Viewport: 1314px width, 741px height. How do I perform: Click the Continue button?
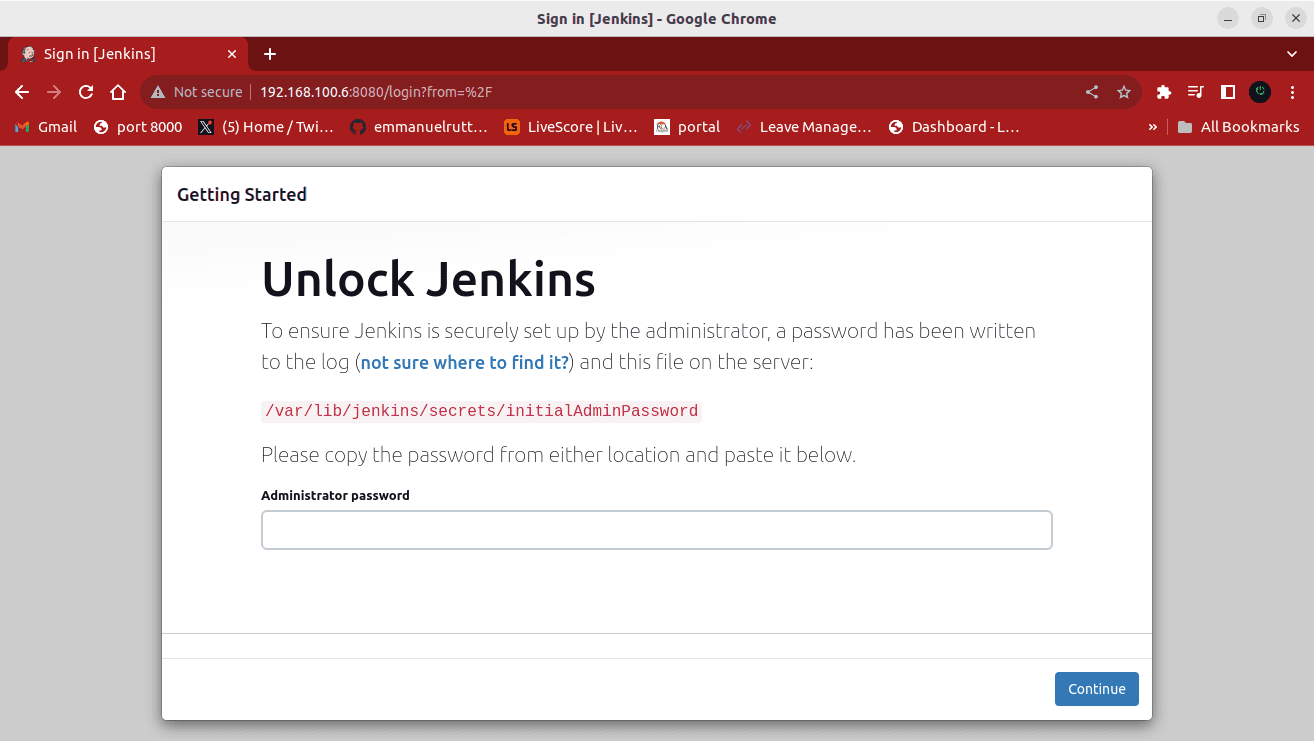point(1096,689)
